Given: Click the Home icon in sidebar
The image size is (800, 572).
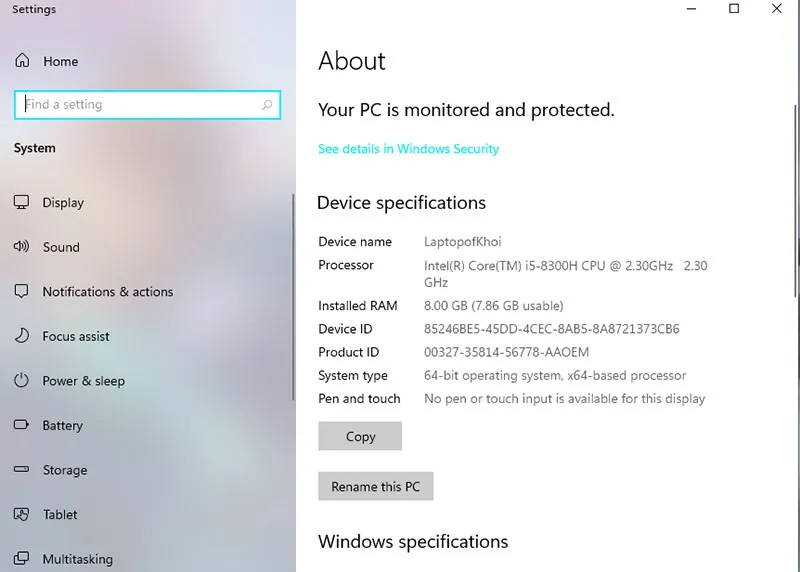Looking at the screenshot, I should pyautogui.click(x=22, y=61).
